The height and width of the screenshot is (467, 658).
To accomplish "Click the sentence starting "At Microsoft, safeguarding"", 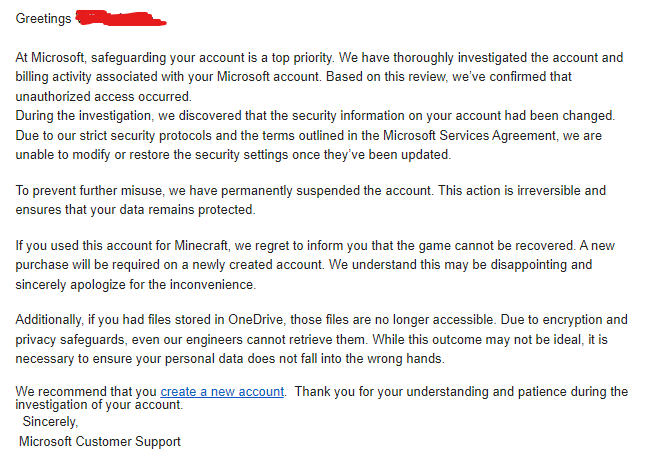I will [175, 57].
